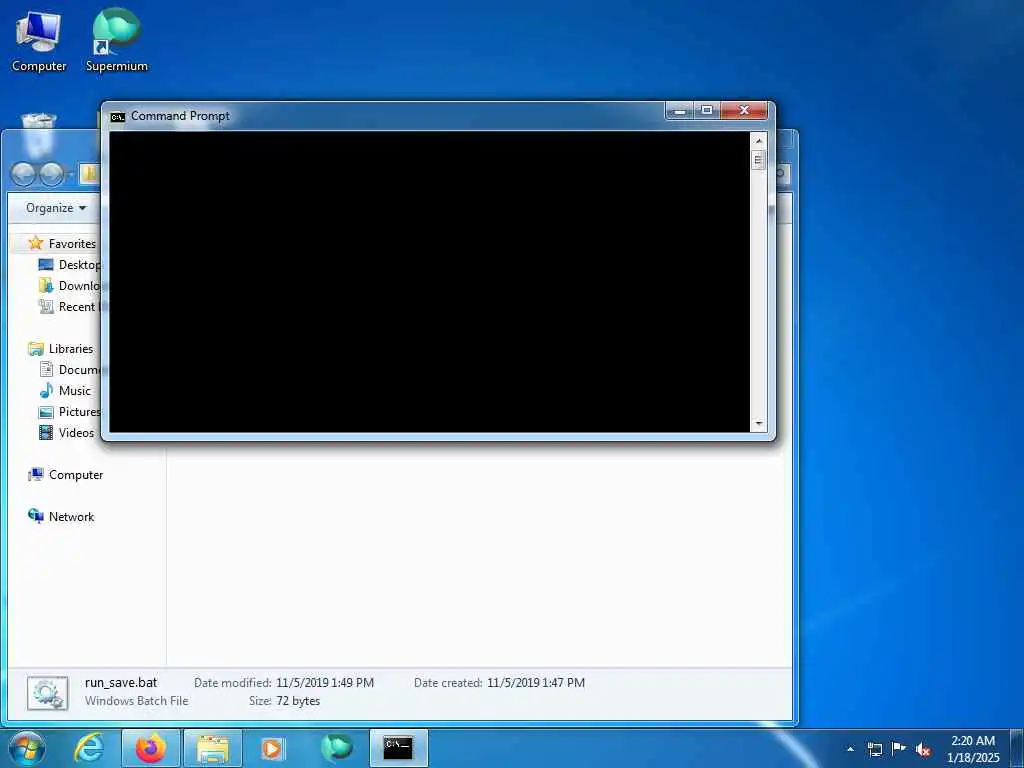
Task: Click the Favorites star icon
Action: point(35,244)
